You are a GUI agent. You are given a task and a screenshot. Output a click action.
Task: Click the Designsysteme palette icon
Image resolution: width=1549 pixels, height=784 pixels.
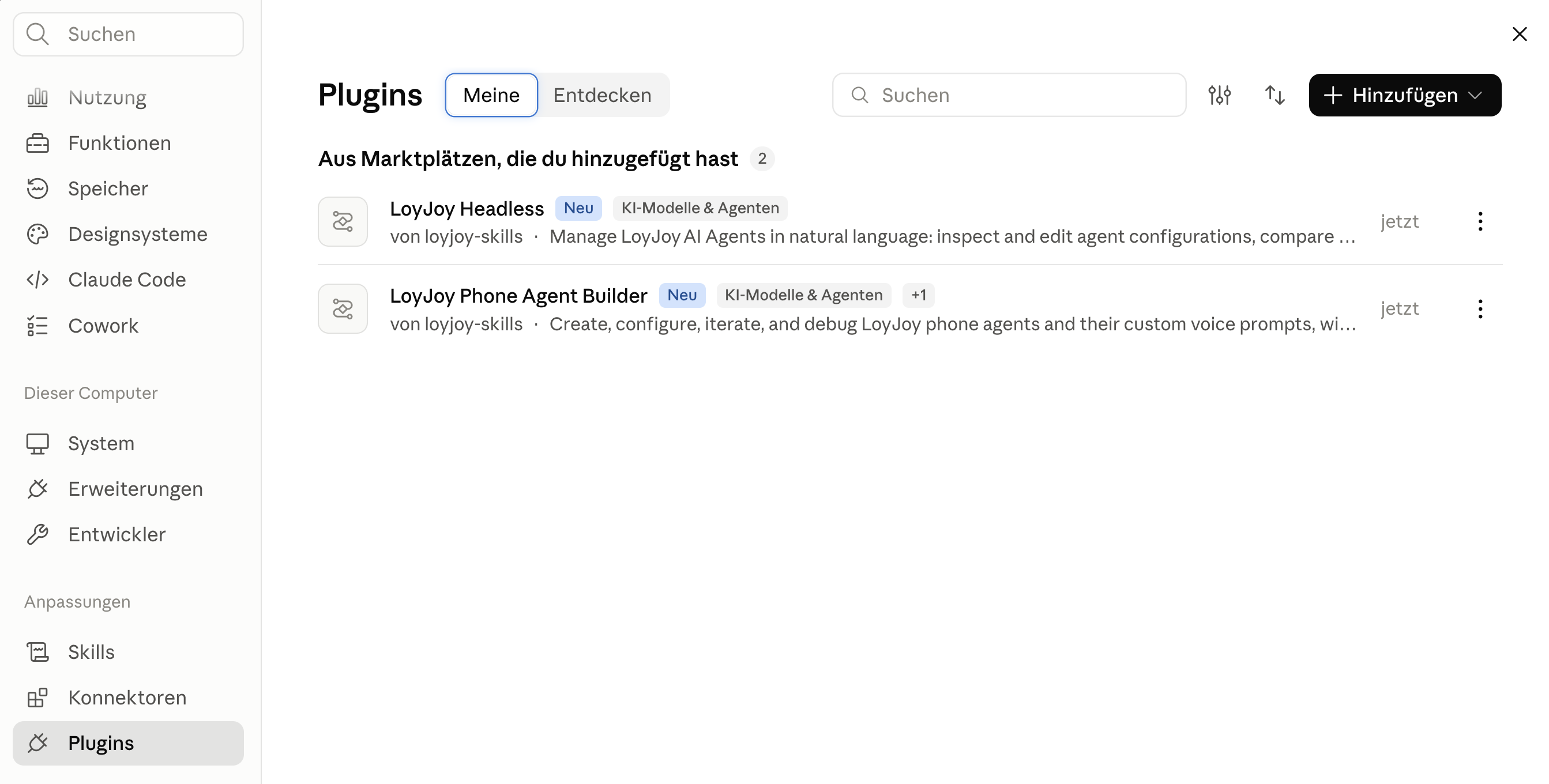[37, 234]
